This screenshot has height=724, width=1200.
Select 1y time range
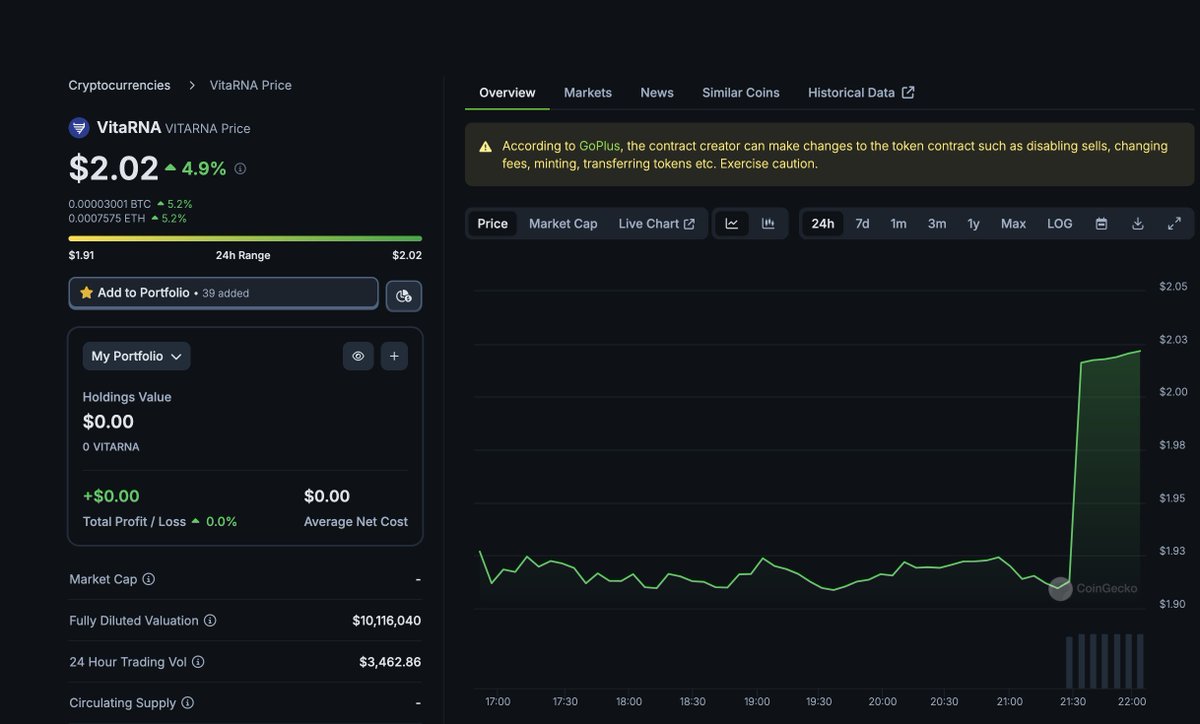click(x=973, y=224)
